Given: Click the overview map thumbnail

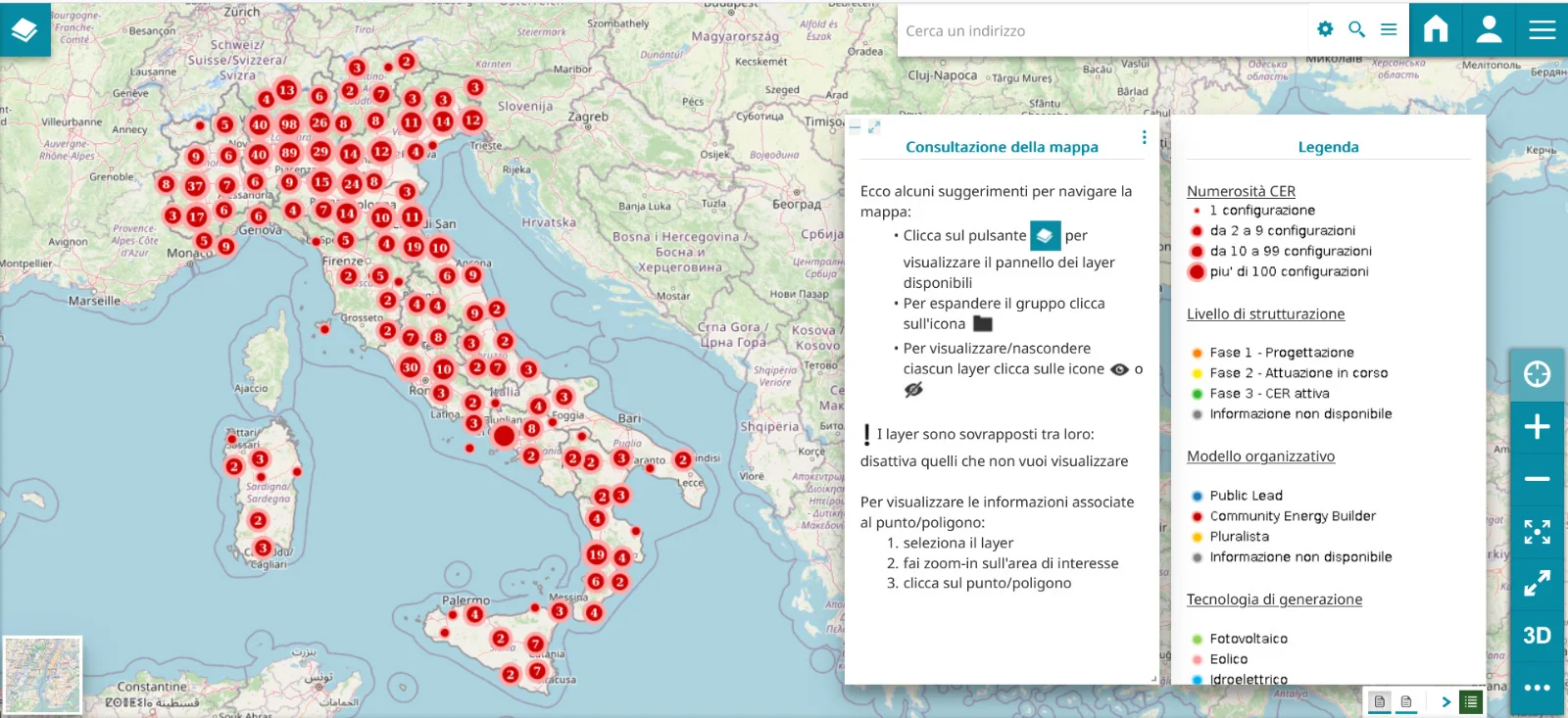Looking at the screenshot, I should pyautogui.click(x=42, y=675).
